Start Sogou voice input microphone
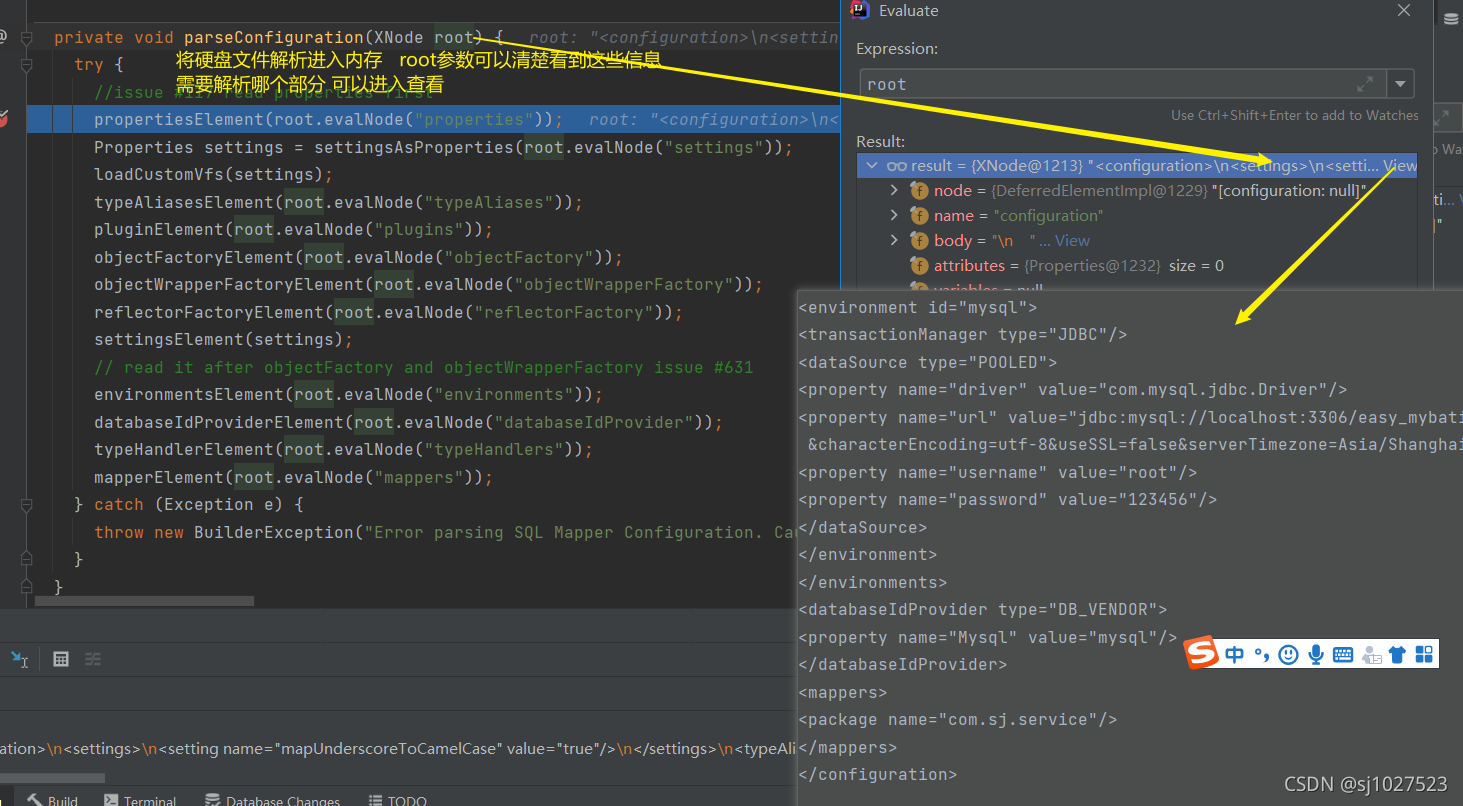 pos(1316,655)
